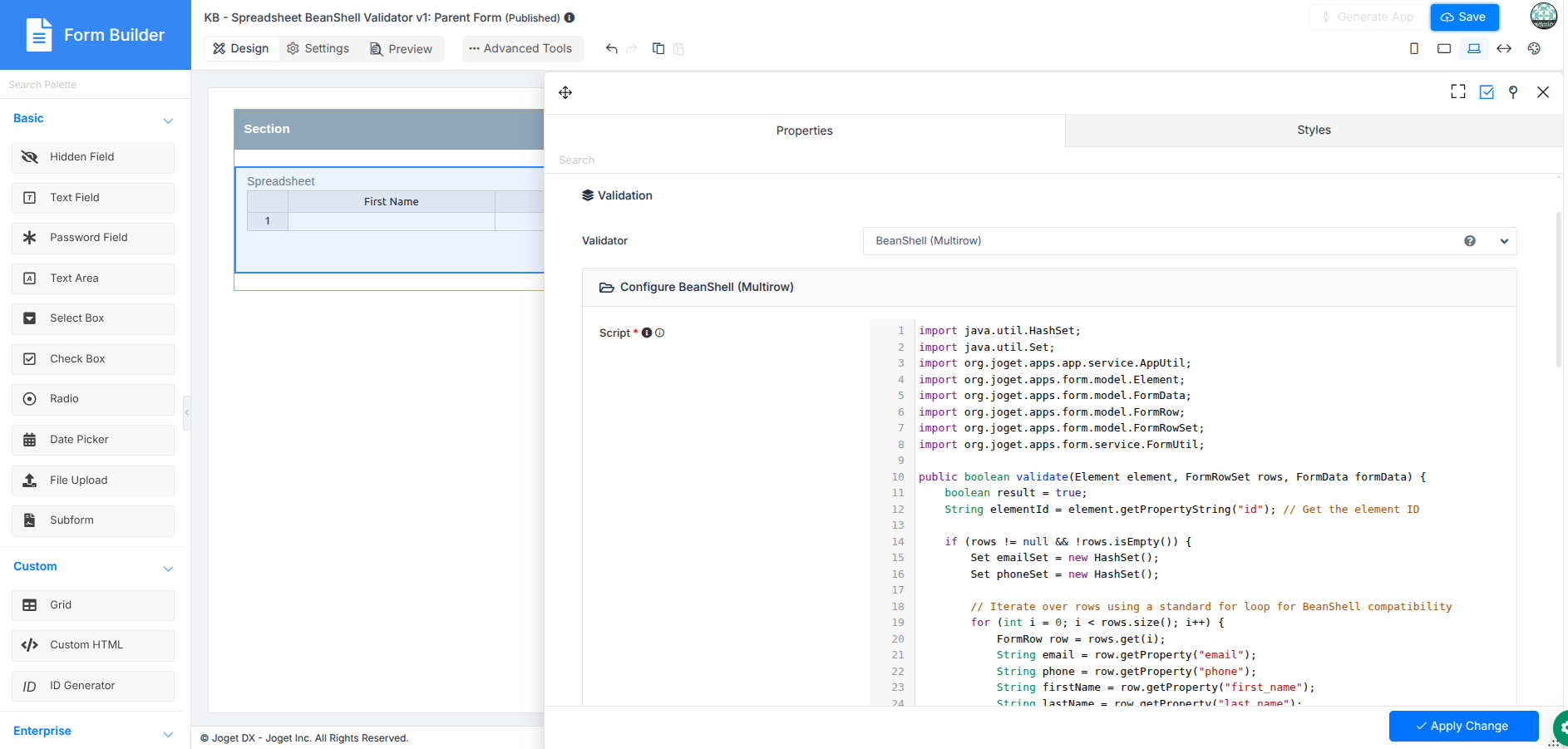Paste the copied element

[678, 48]
